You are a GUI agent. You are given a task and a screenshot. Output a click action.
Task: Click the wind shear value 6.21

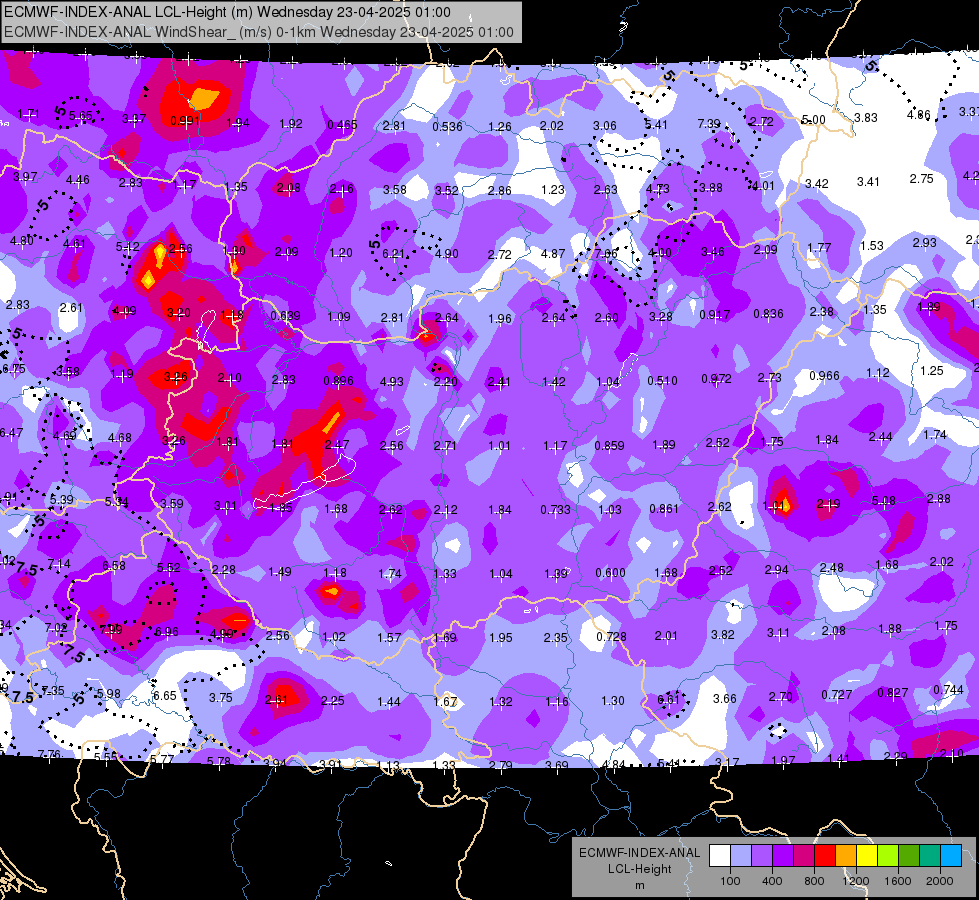click(x=393, y=254)
